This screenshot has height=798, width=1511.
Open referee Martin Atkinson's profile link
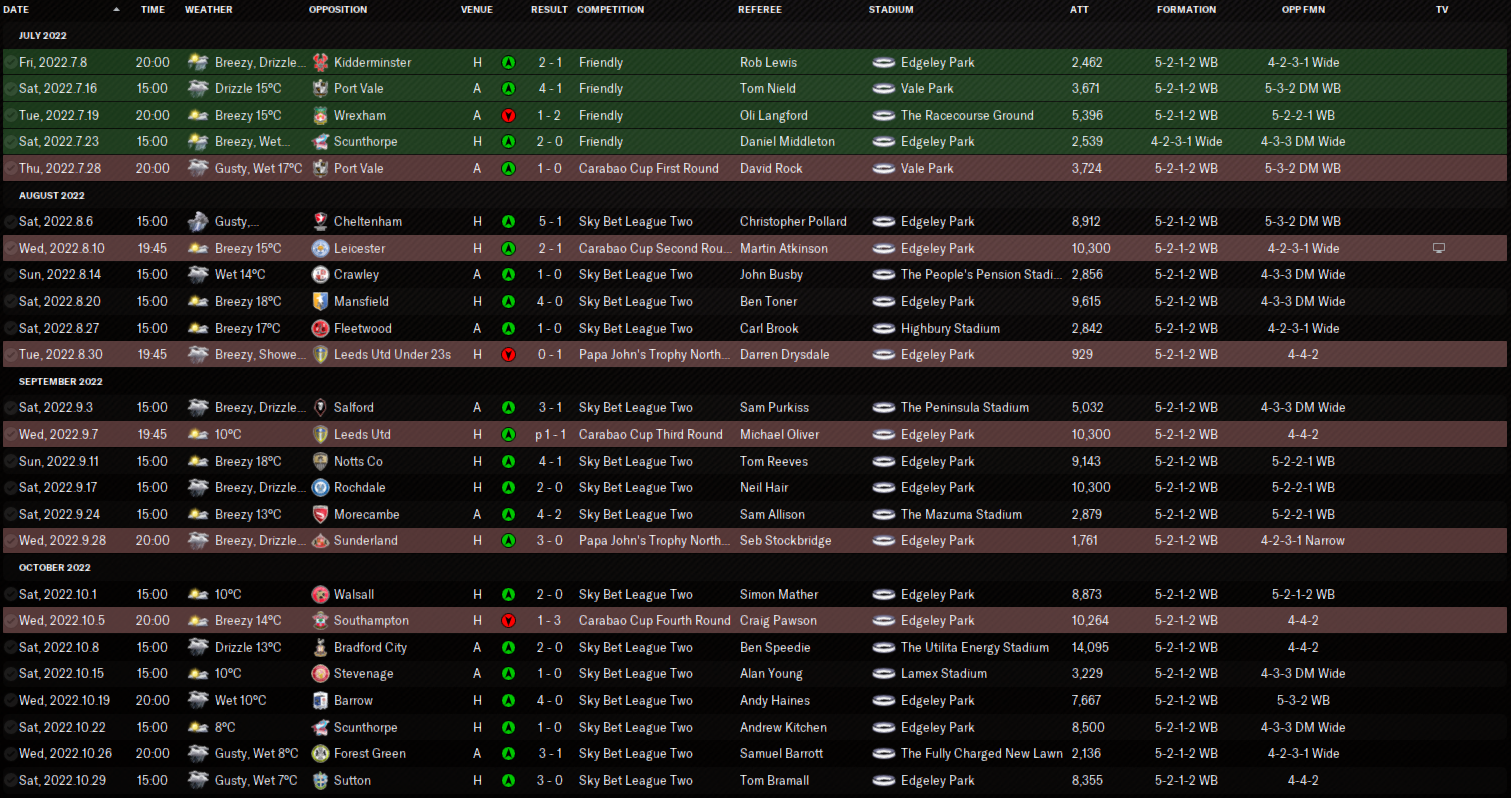[786, 248]
